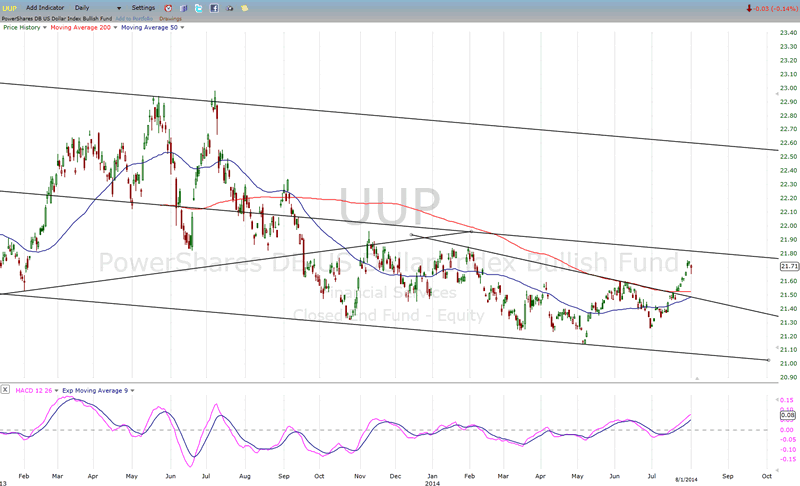The width and height of the screenshot is (800, 486).
Task: Open the Drawings link
Action: (x=170, y=19)
